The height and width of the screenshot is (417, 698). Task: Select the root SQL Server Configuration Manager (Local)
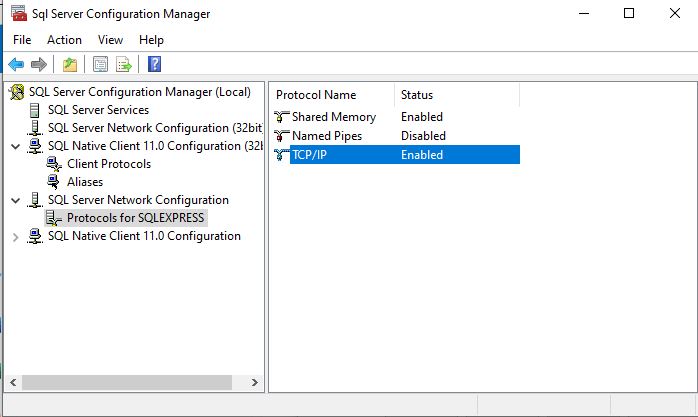coord(140,92)
